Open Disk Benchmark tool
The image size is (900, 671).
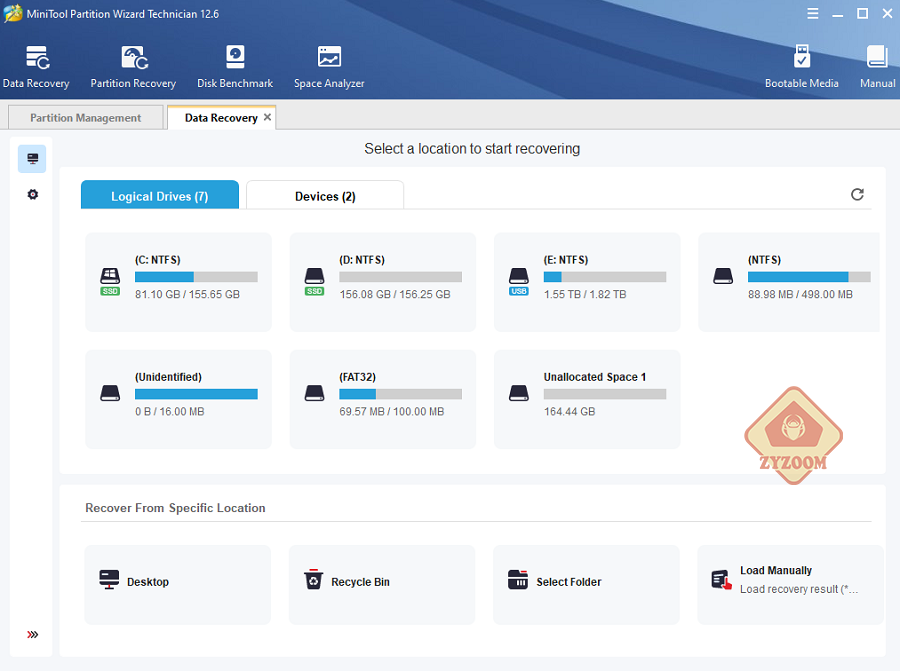(x=235, y=67)
